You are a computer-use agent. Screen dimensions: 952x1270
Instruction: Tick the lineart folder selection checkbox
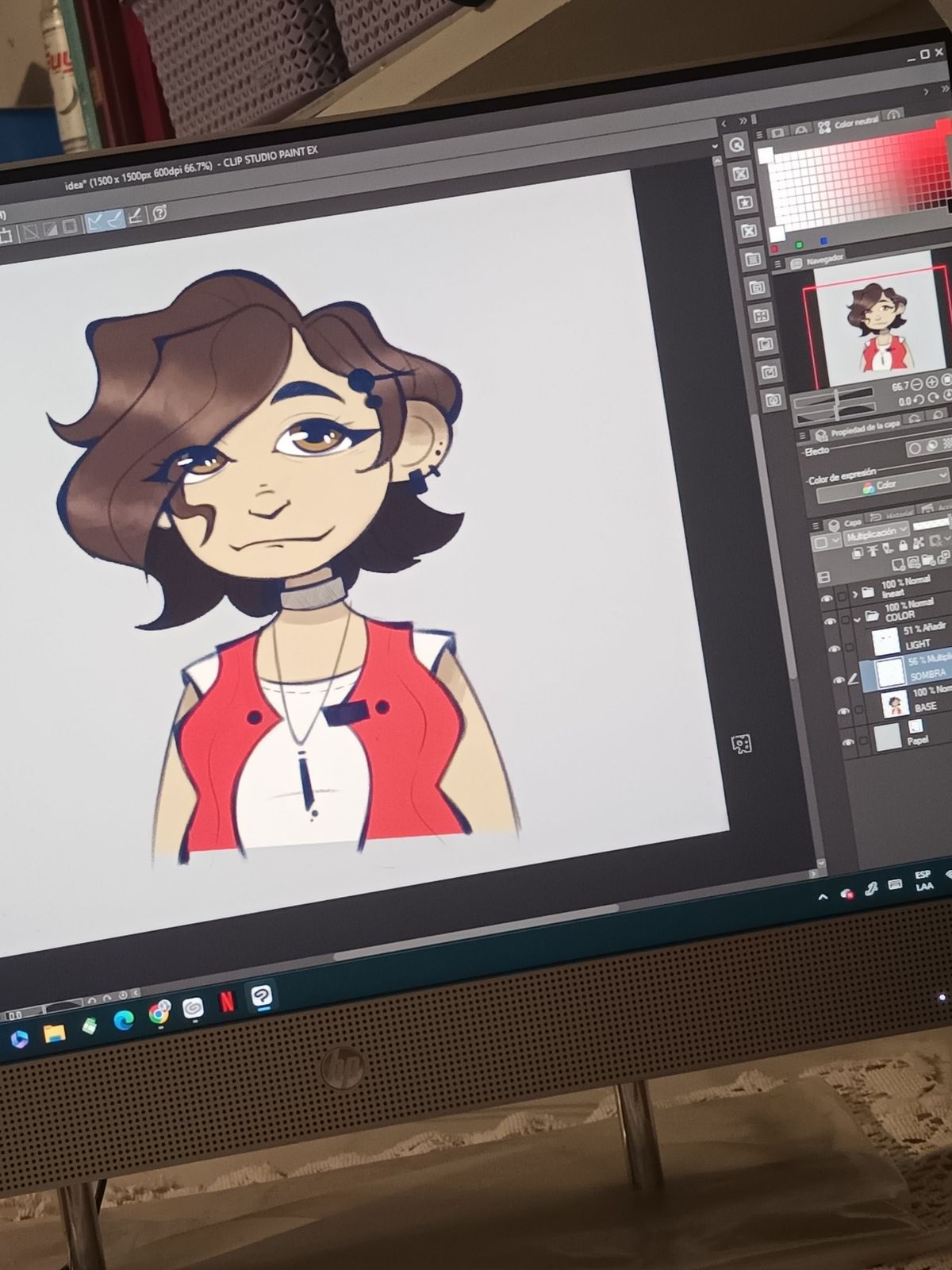(x=841, y=596)
